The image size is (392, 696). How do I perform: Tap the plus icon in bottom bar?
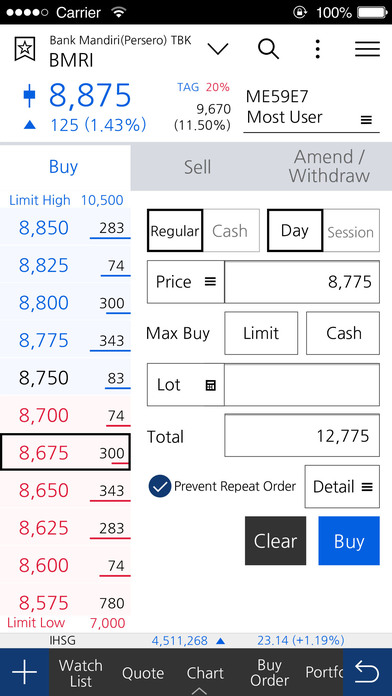click(24, 672)
